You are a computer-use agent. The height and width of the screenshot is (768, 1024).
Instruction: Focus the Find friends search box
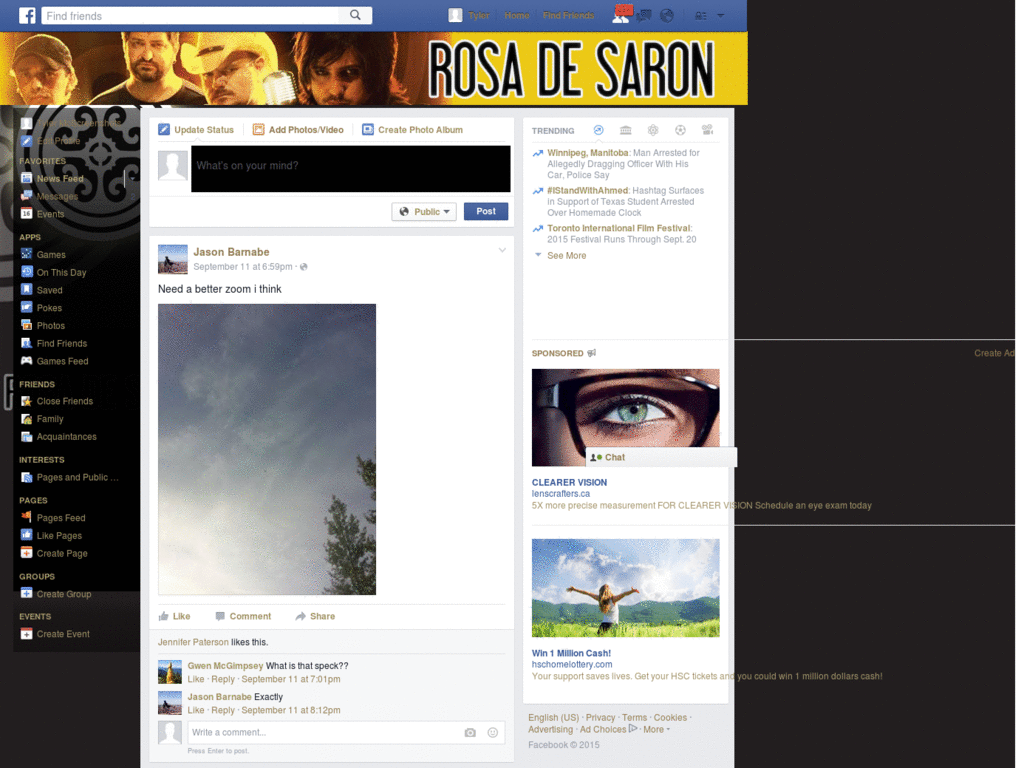pyautogui.click(x=190, y=16)
